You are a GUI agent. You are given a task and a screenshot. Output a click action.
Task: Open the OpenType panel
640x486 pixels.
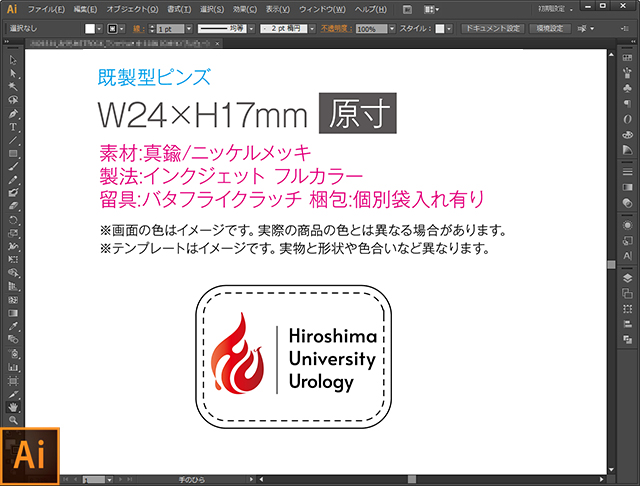627,119
